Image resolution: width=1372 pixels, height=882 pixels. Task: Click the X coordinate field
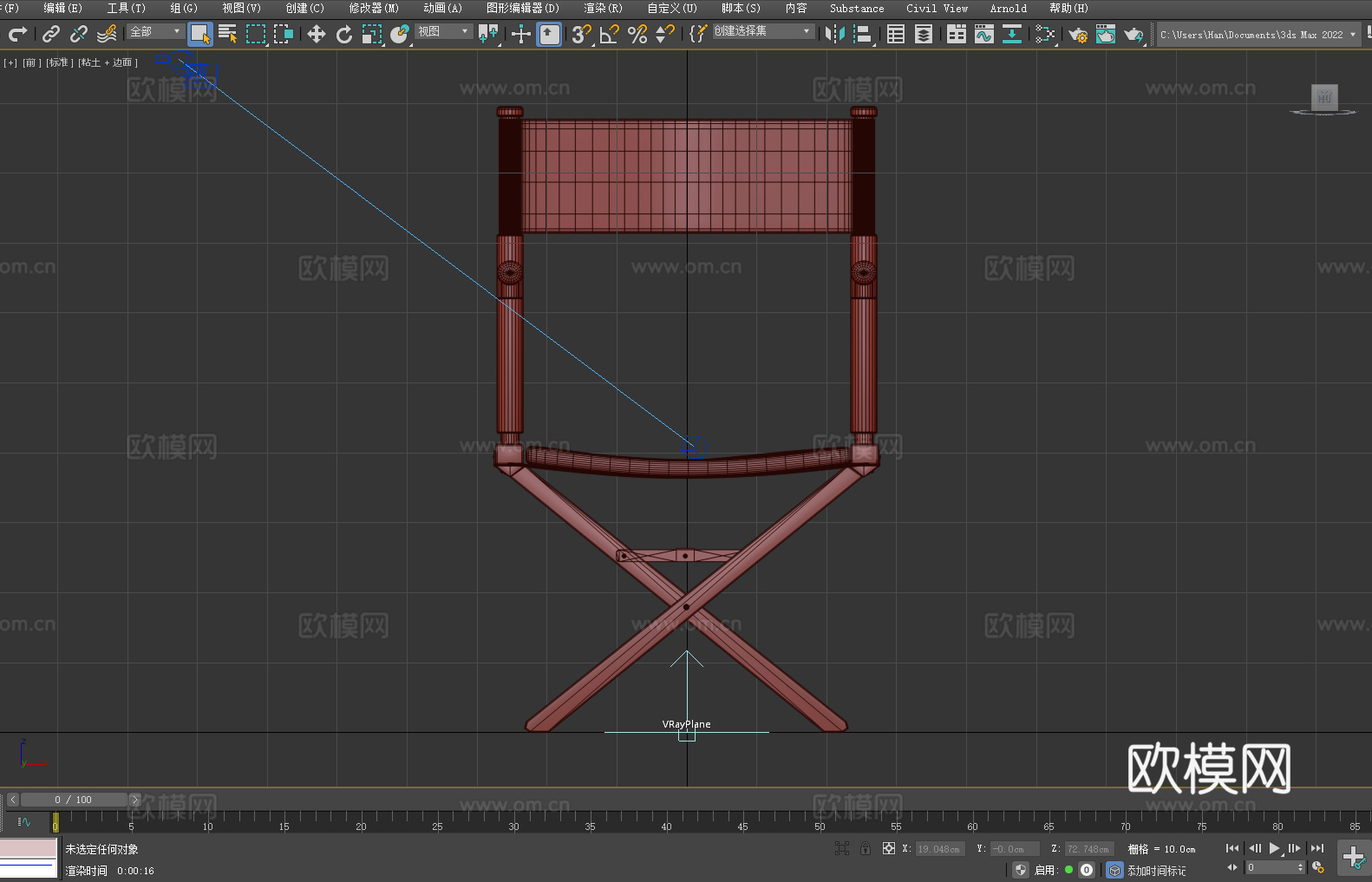click(x=938, y=849)
